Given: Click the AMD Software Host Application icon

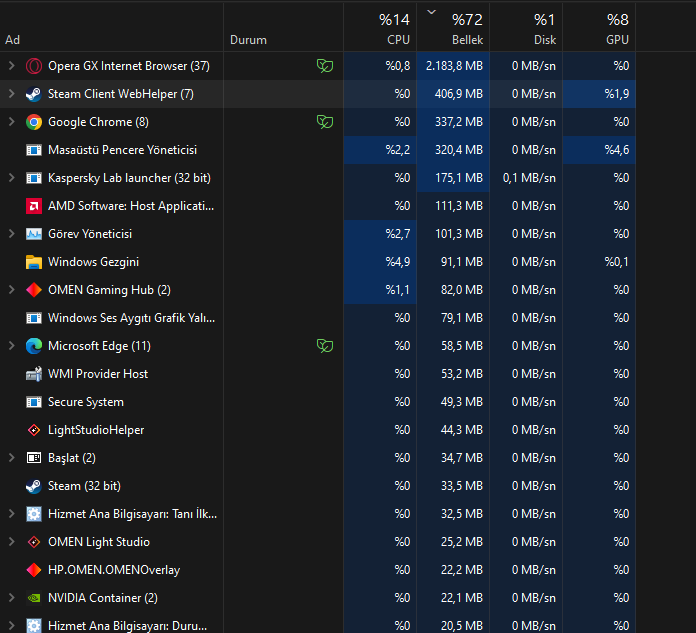Looking at the screenshot, I should coord(34,206).
